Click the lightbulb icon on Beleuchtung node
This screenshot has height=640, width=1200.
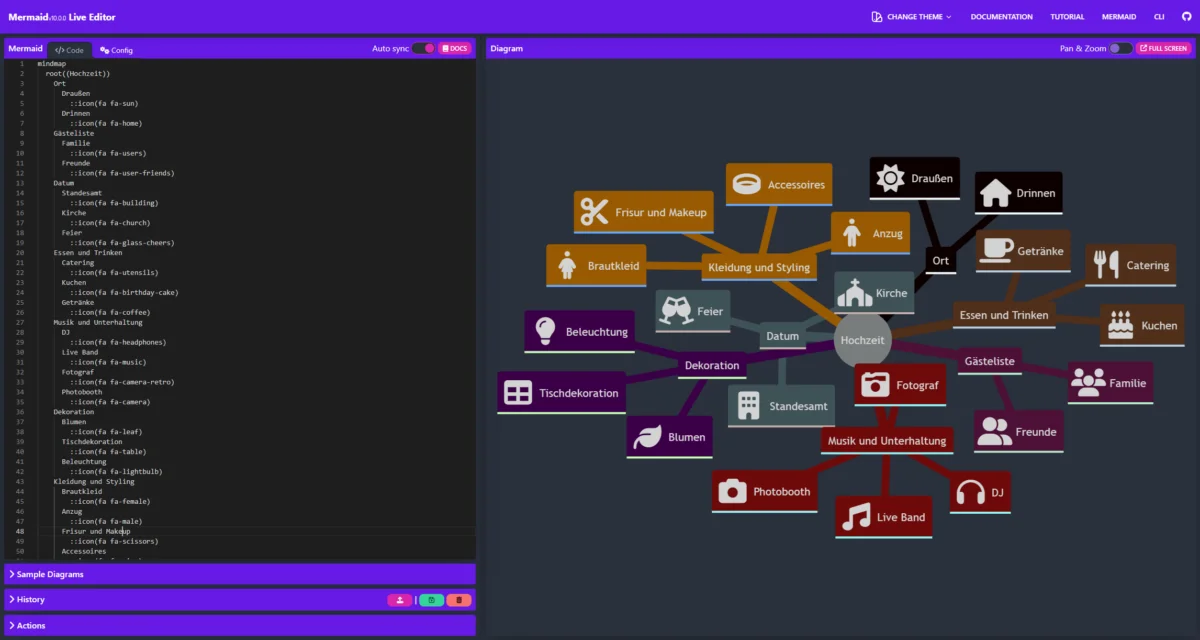[x=545, y=331]
